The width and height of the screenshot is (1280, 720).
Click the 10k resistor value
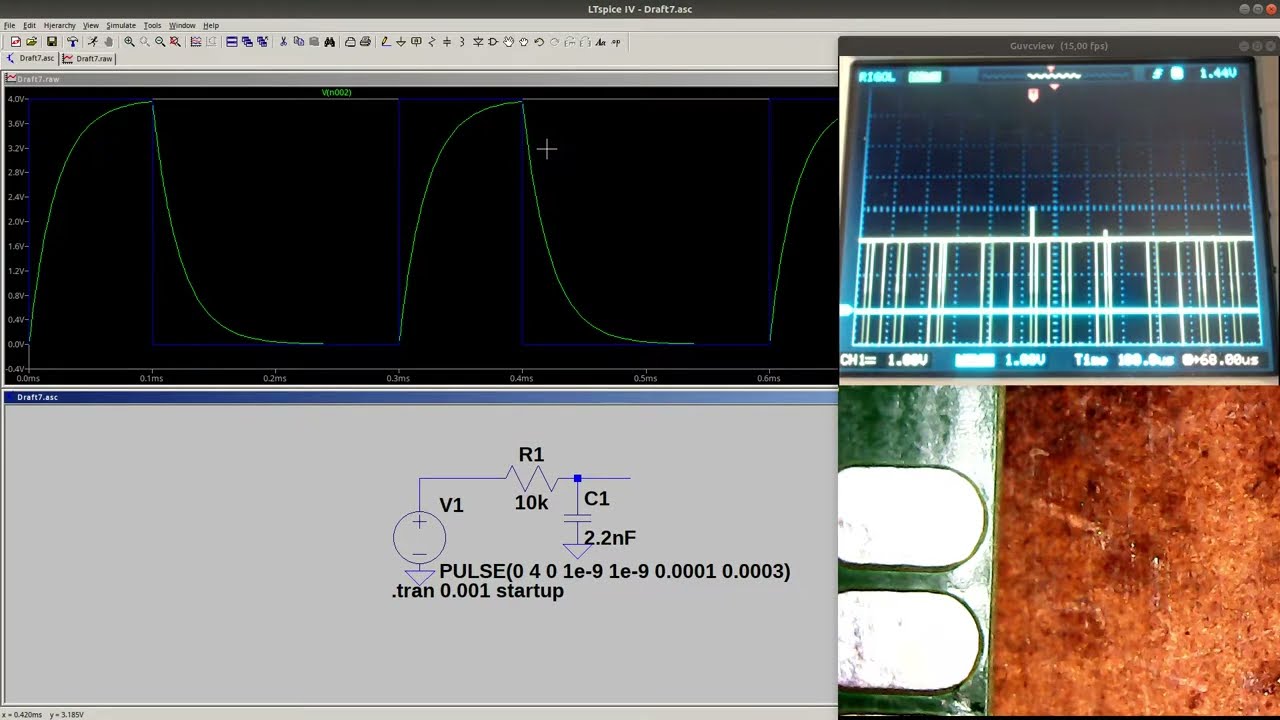click(531, 503)
